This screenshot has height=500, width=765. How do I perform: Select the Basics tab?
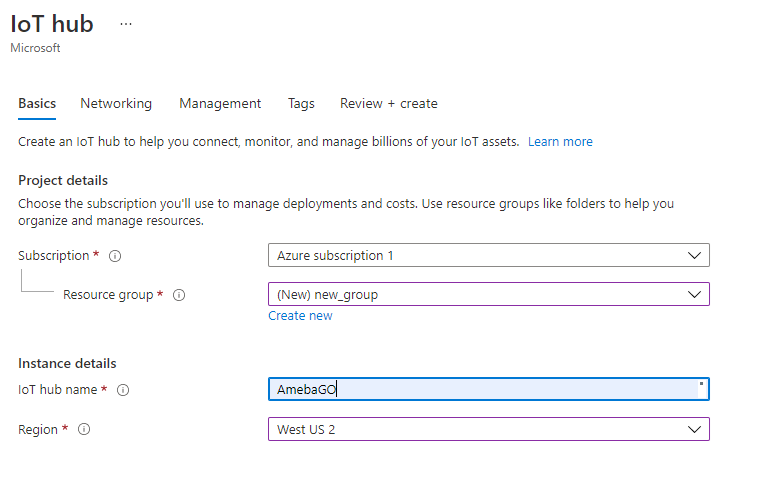pyautogui.click(x=37, y=103)
